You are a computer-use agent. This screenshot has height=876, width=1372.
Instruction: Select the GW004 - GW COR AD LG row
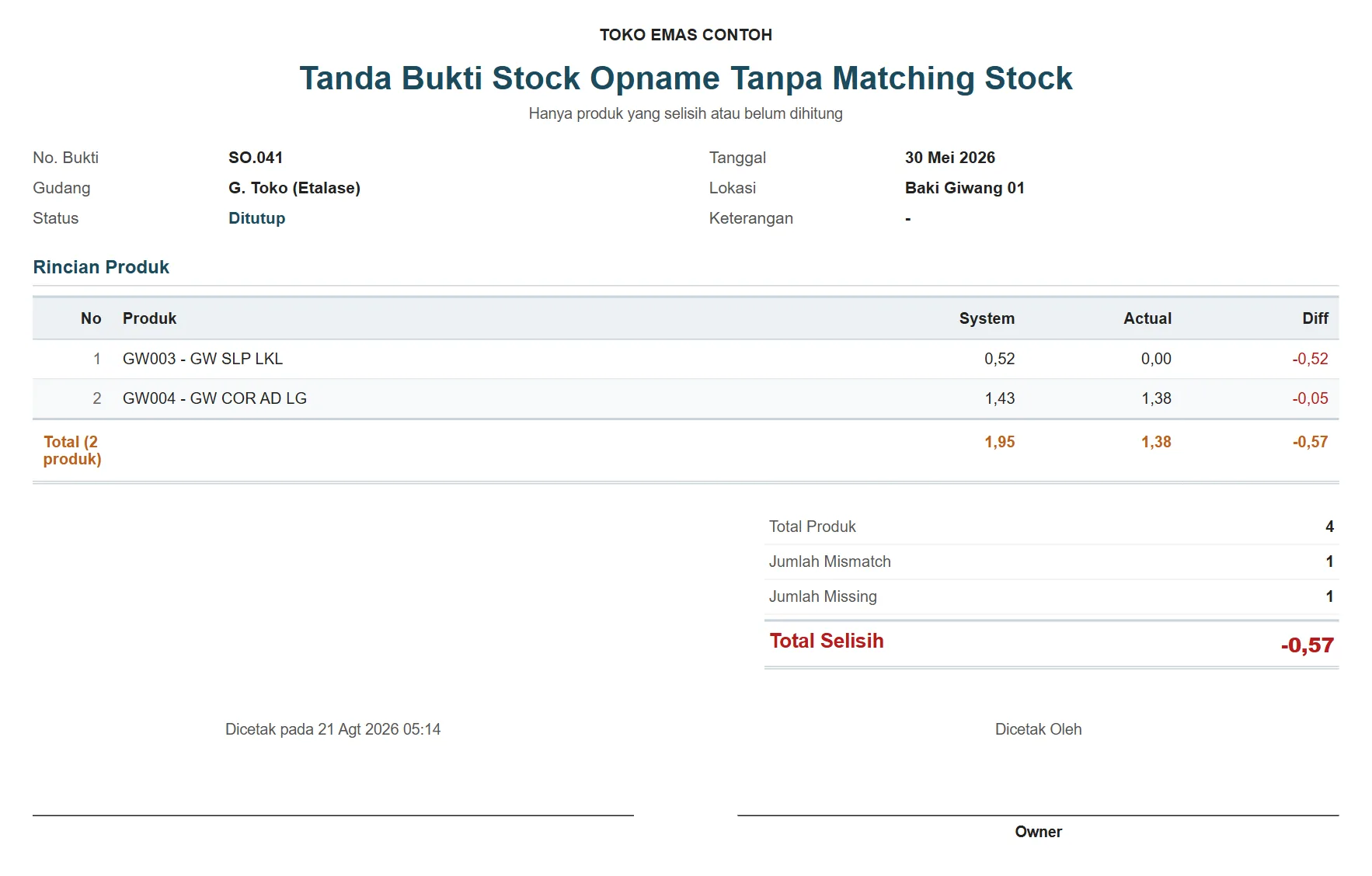point(685,398)
